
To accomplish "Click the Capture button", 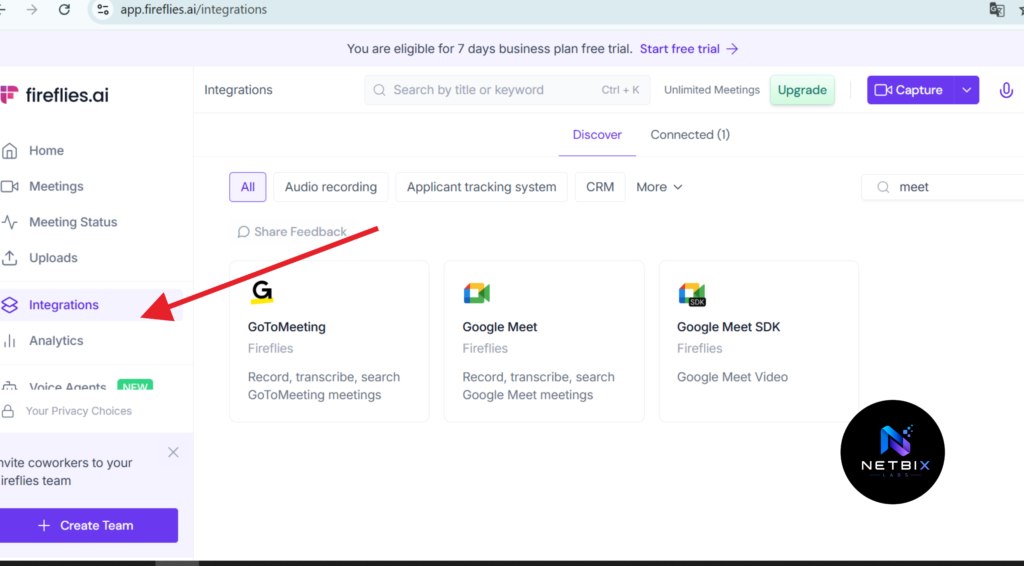I will click(910, 90).
